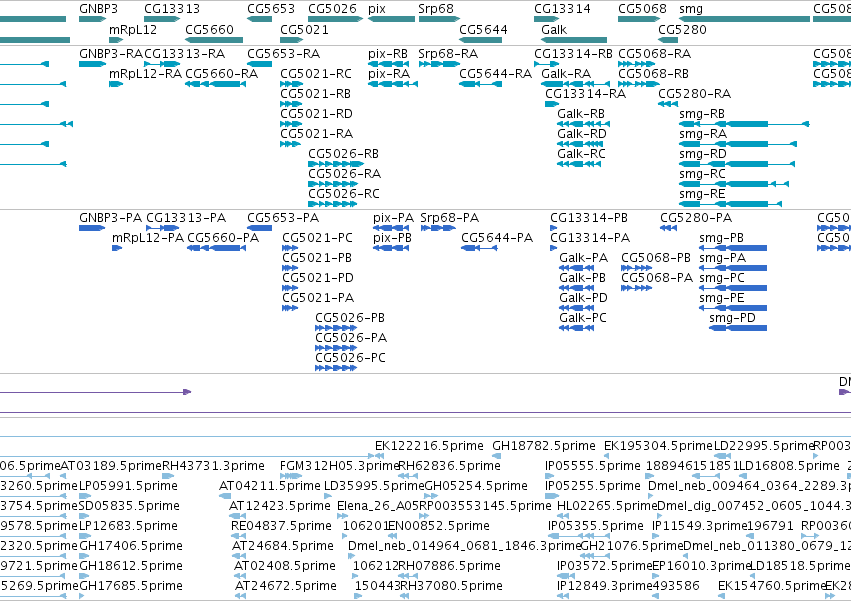Viewport: 851px width, 601px height.
Task: Select transcript CG5026-RB
Action: (x=336, y=164)
